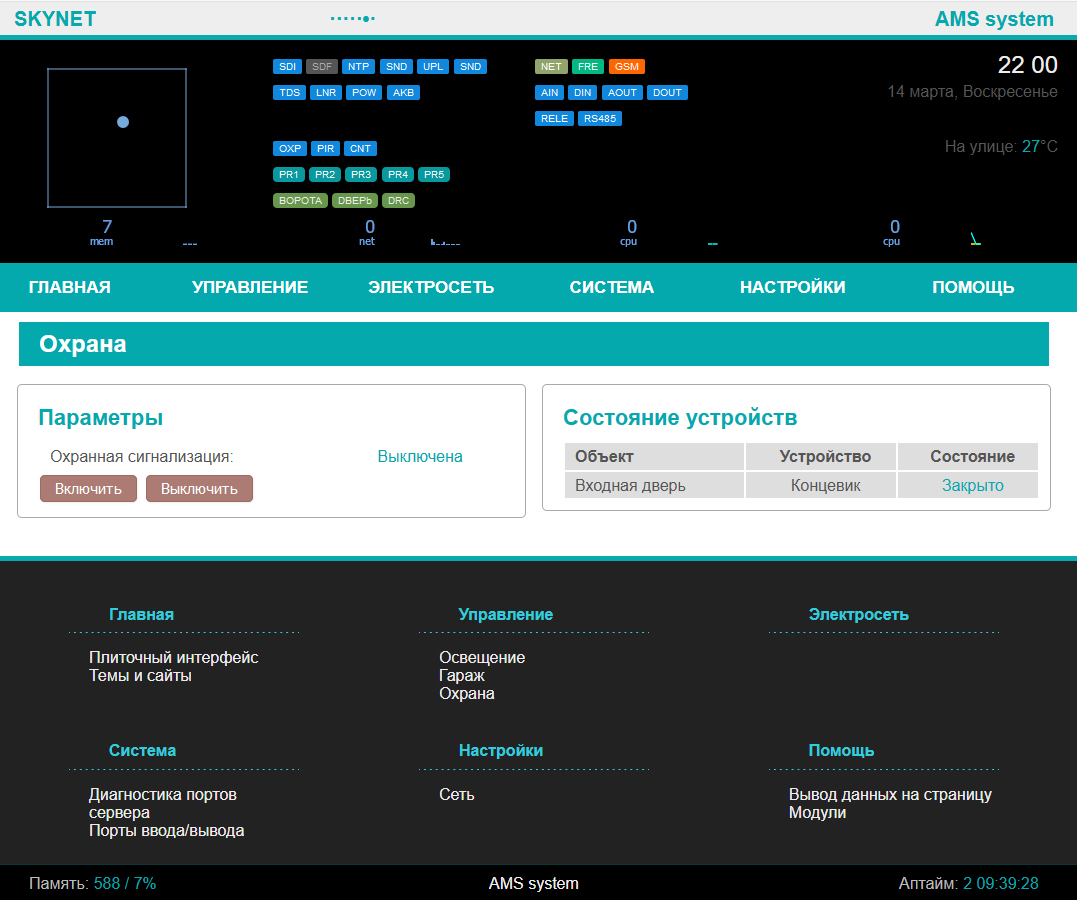1077x900 pixels.
Task: Turn on alarm with Включить button
Action: 88,489
